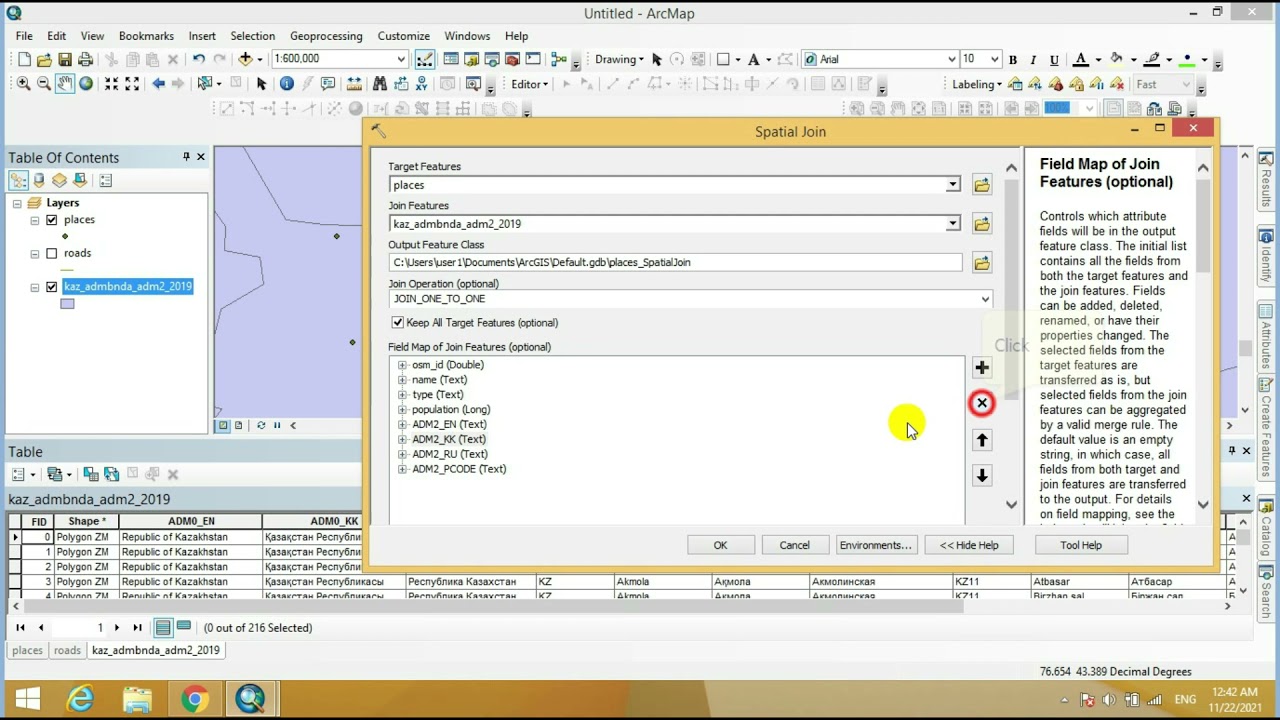The height and width of the screenshot is (720, 1280).
Task: Save the map with Save icon
Action: [65, 60]
